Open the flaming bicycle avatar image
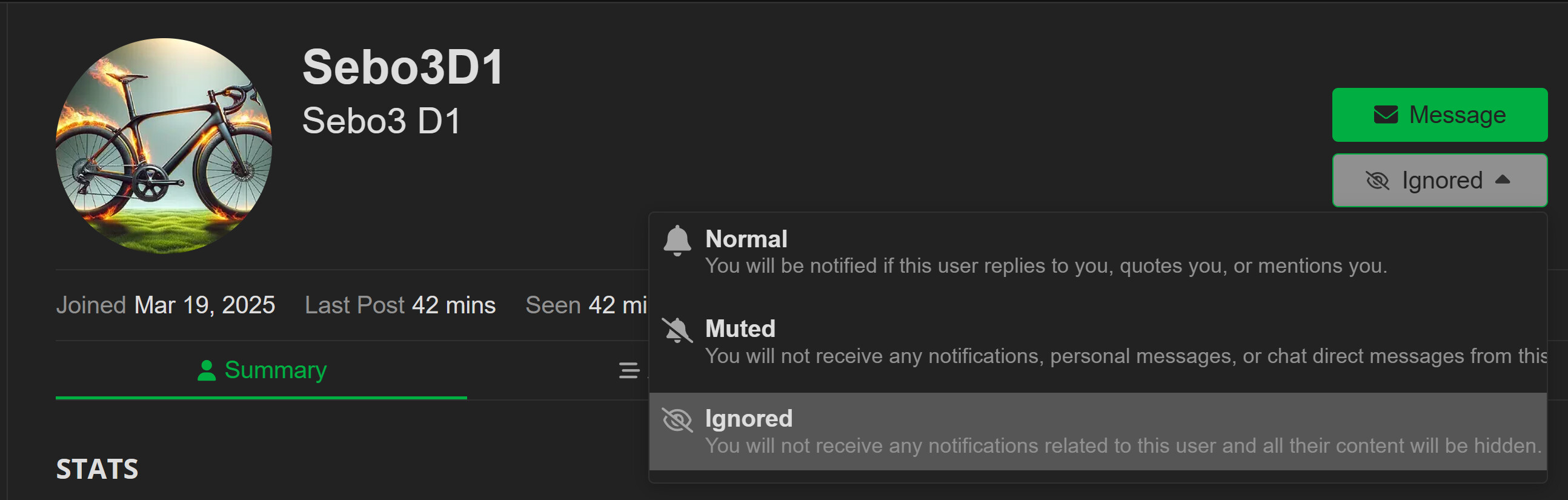 164,146
